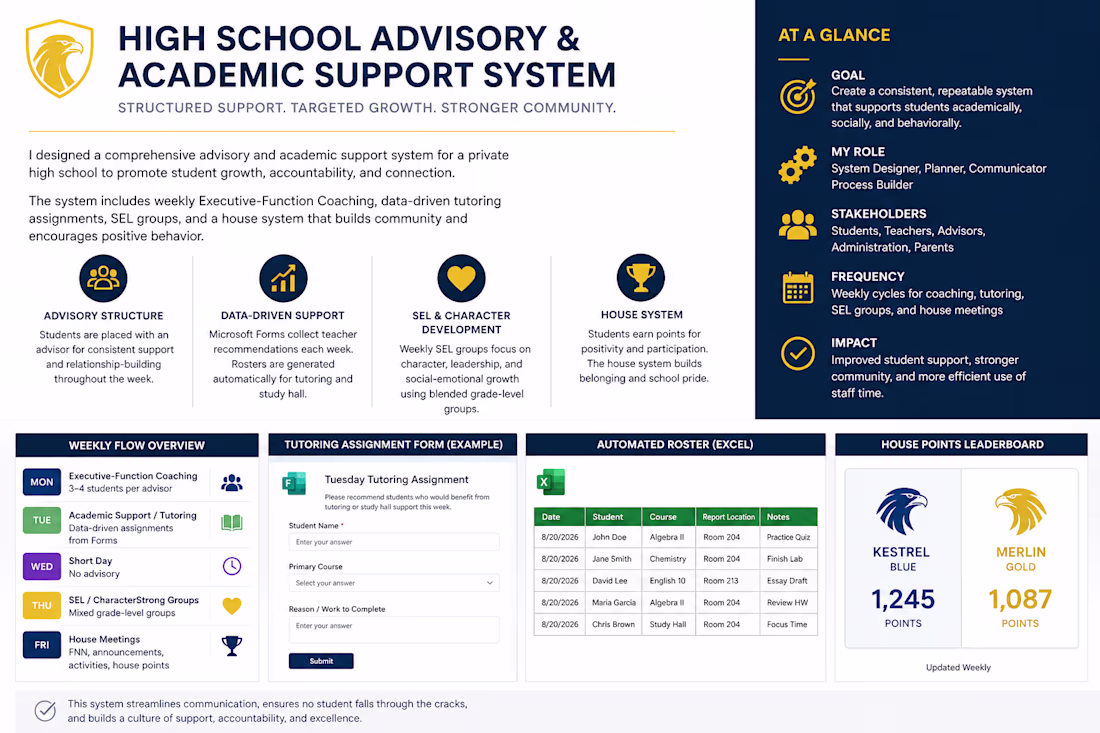The height and width of the screenshot is (733, 1100).
Task: Click the clock icon in Wednesday row
Action: click(232, 566)
